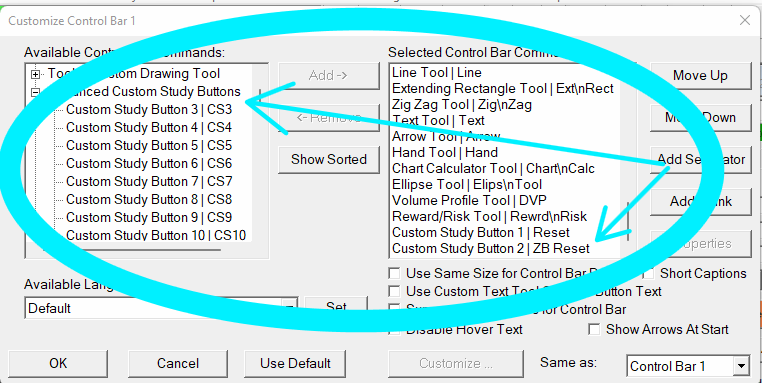The height and width of the screenshot is (383, 762).
Task: Click the Add Separator button
Action: 700,159
